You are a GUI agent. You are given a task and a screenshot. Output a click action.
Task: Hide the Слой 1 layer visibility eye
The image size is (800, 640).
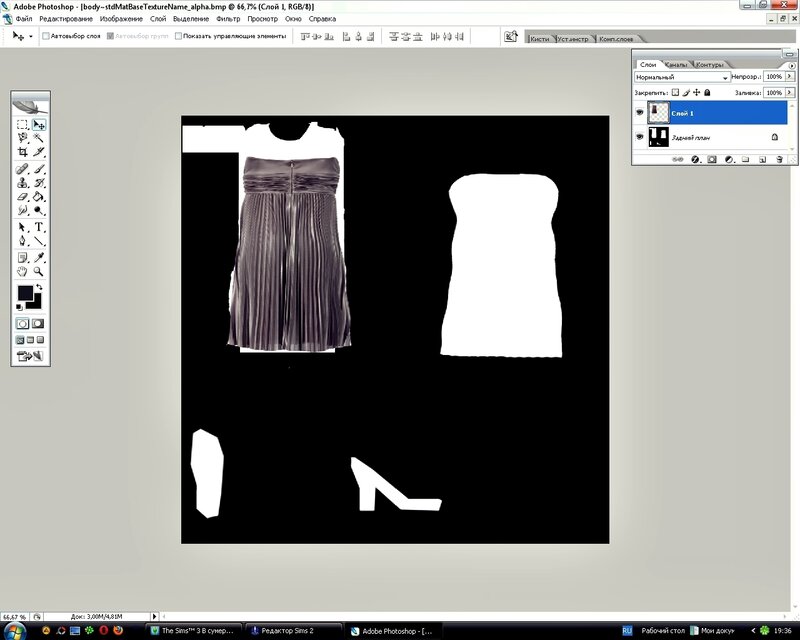[x=641, y=113]
